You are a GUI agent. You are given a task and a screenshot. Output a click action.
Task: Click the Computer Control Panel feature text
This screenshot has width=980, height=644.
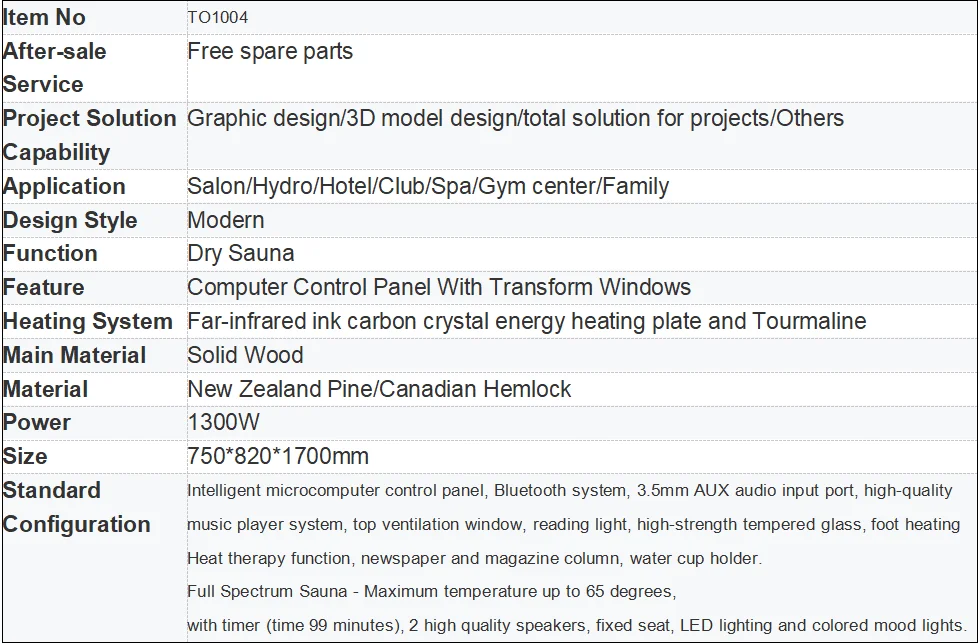(x=438, y=288)
